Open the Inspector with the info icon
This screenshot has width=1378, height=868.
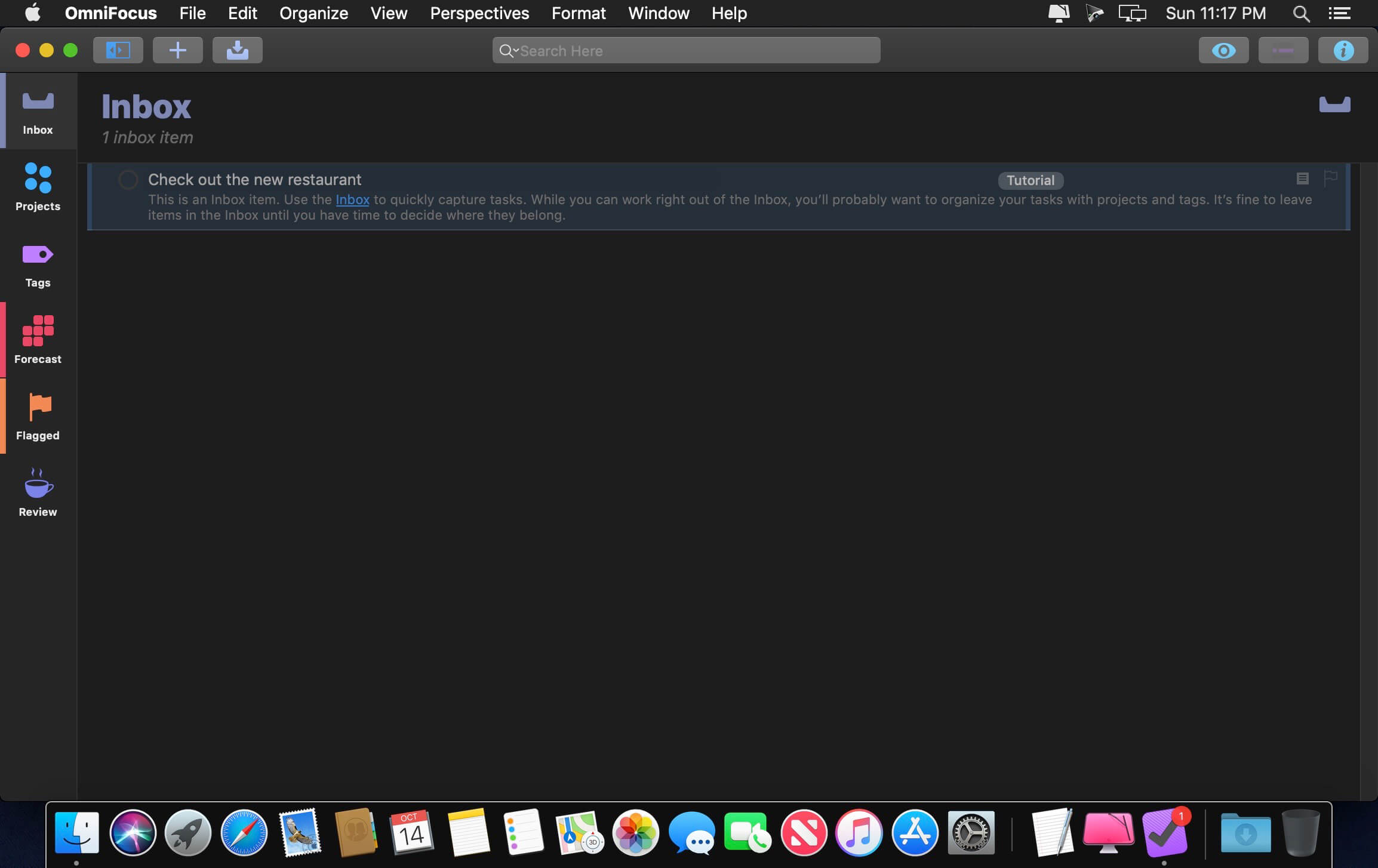pos(1343,50)
